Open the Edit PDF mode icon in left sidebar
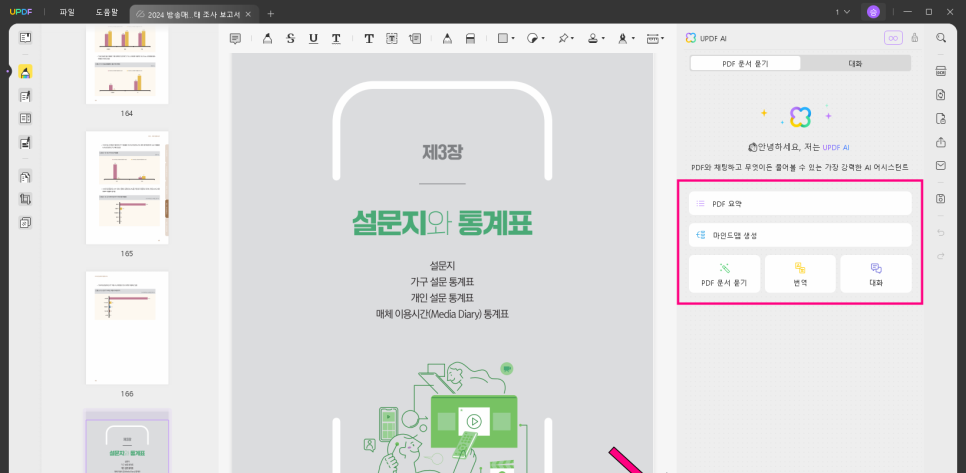The width and height of the screenshot is (966, 473). coord(25,96)
